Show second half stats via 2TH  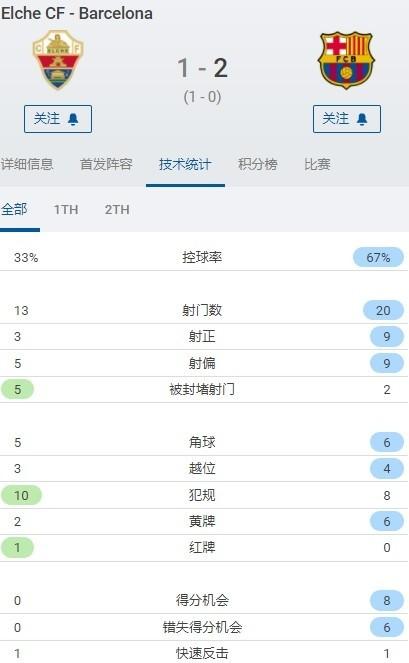[117, 209]
